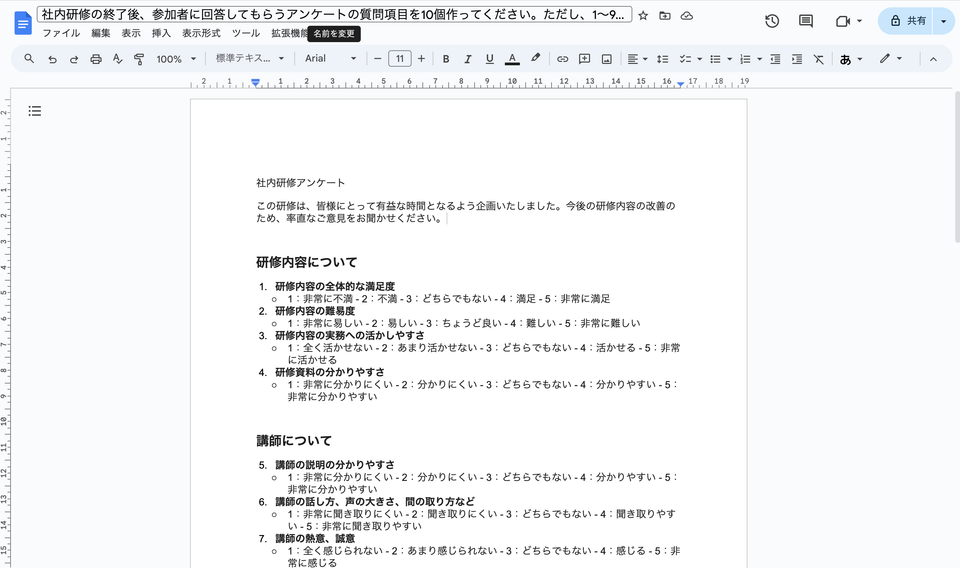Open the 挿入 menu
The image size is (960, 568).
[x=161, y=33]
